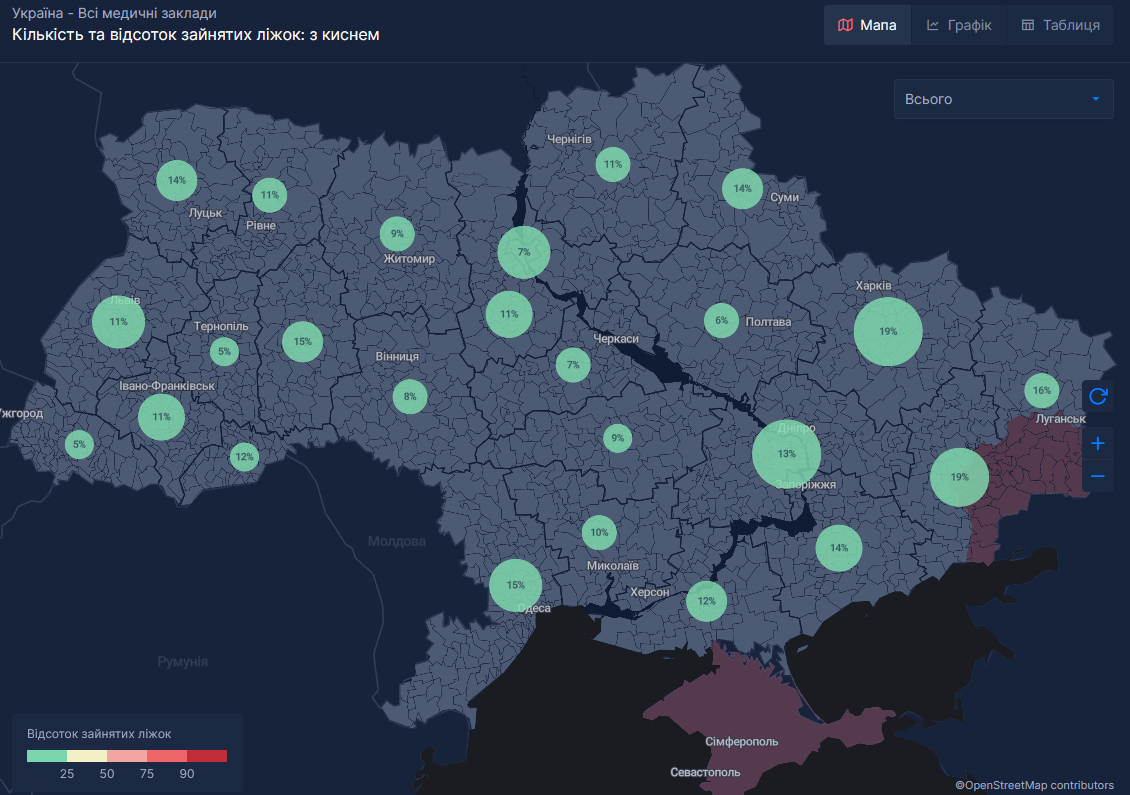Select the 14% bubble south of Запоріжжя
The image size is (1130, 795).
839,548
